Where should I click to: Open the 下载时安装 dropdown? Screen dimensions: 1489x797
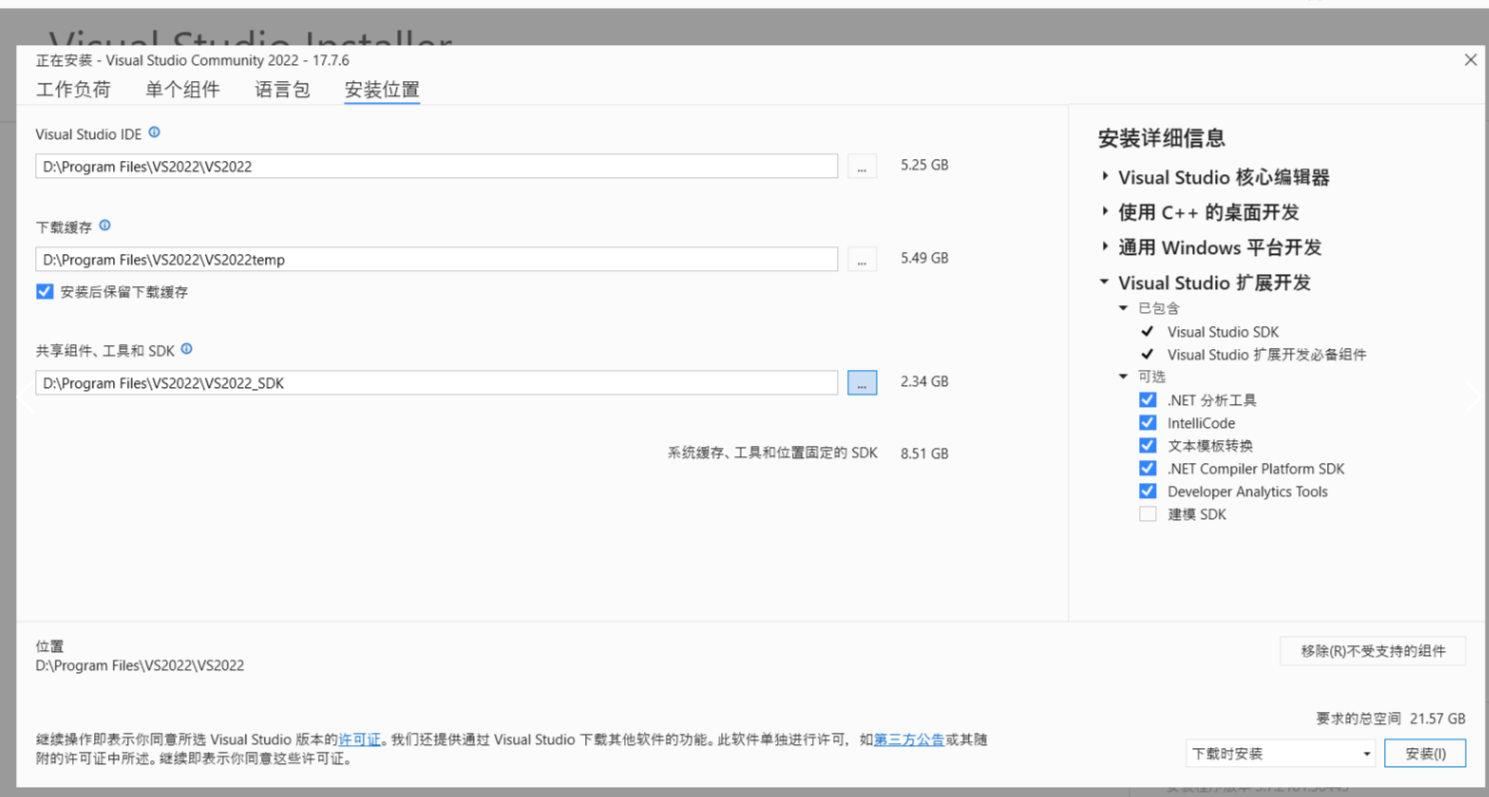[x=1281, y=753]
